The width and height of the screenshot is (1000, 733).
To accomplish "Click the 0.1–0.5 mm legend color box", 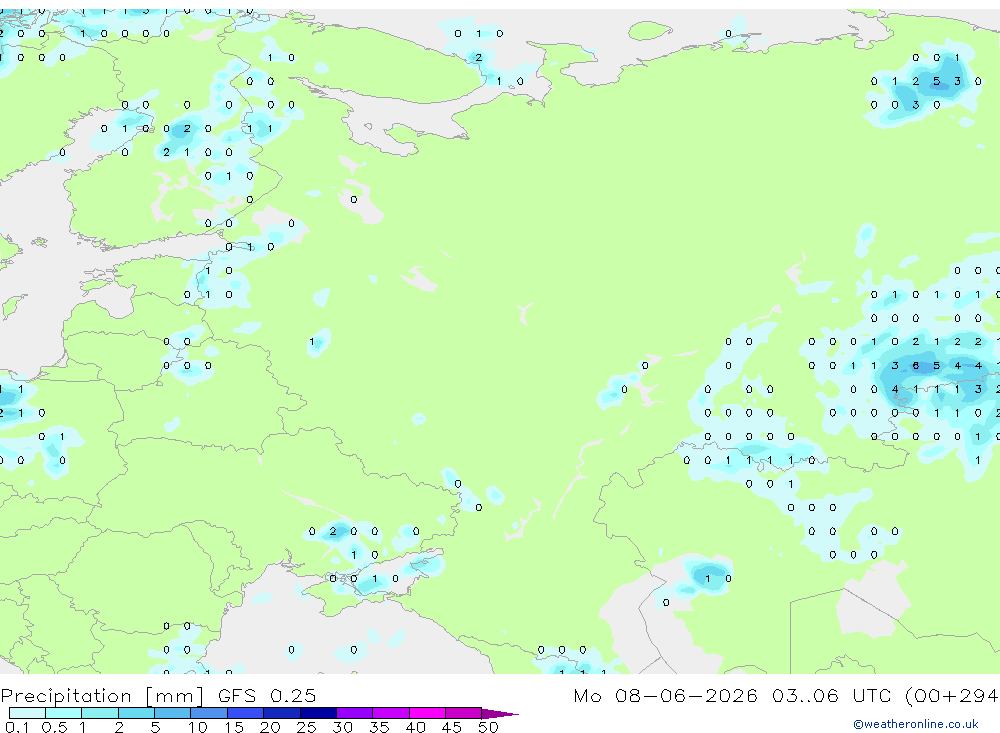I will point(27,713).
